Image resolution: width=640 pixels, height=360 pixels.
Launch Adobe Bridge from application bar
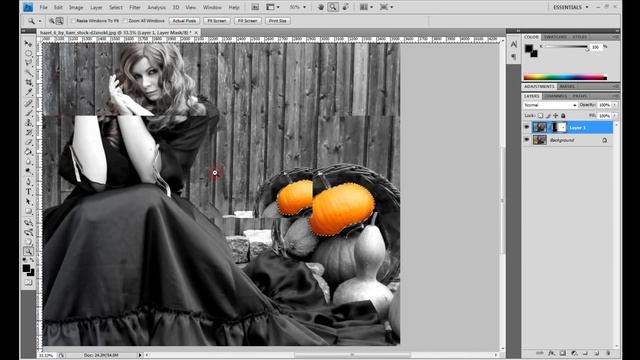255,7
